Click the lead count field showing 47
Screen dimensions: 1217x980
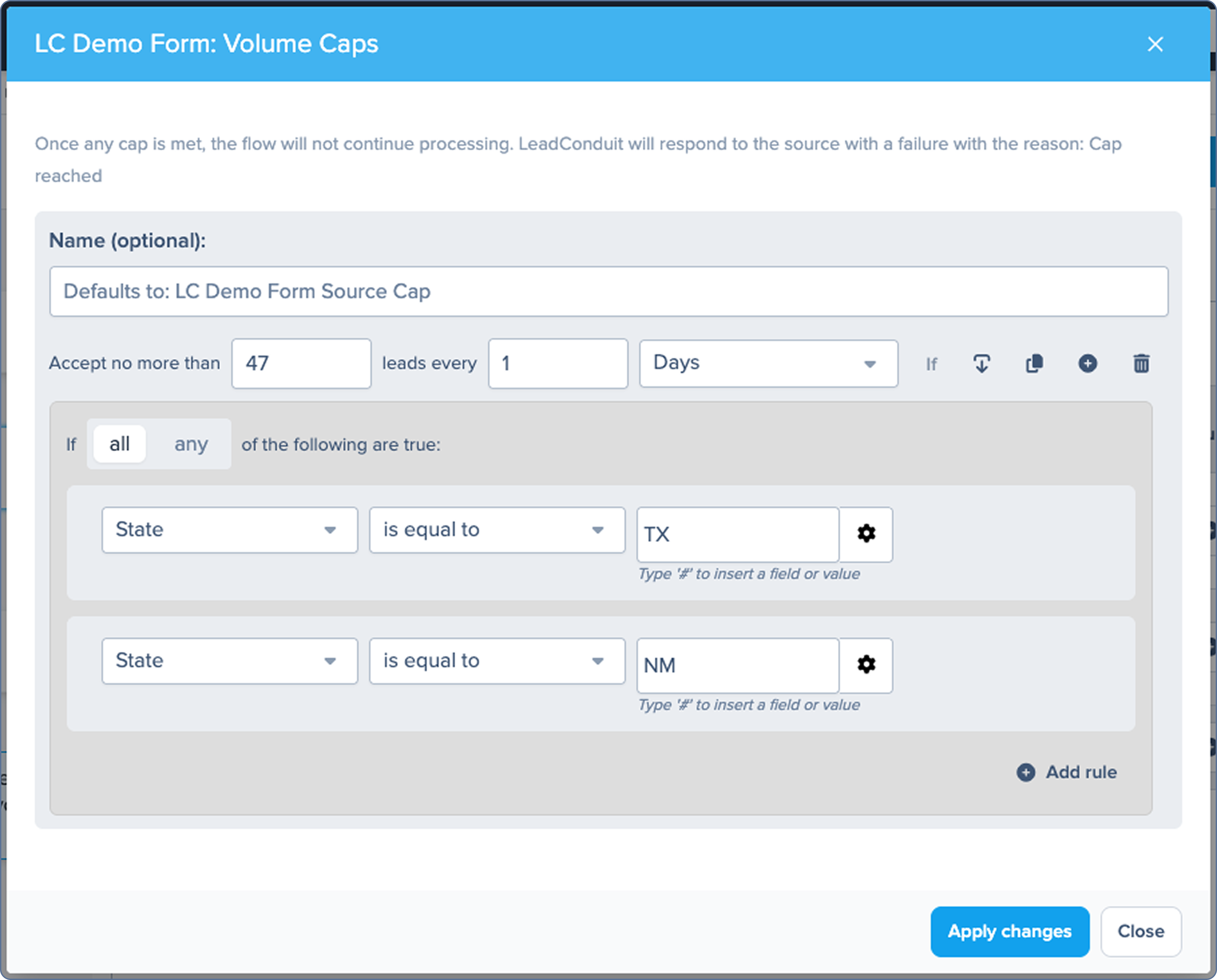(301, 363)
